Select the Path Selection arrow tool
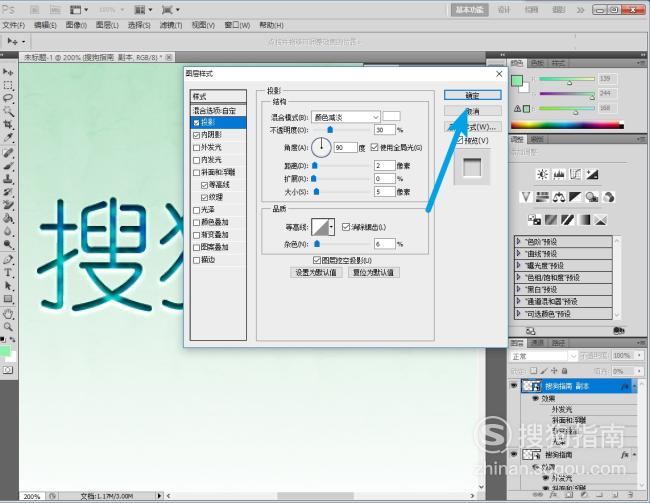 click(8, 286)
